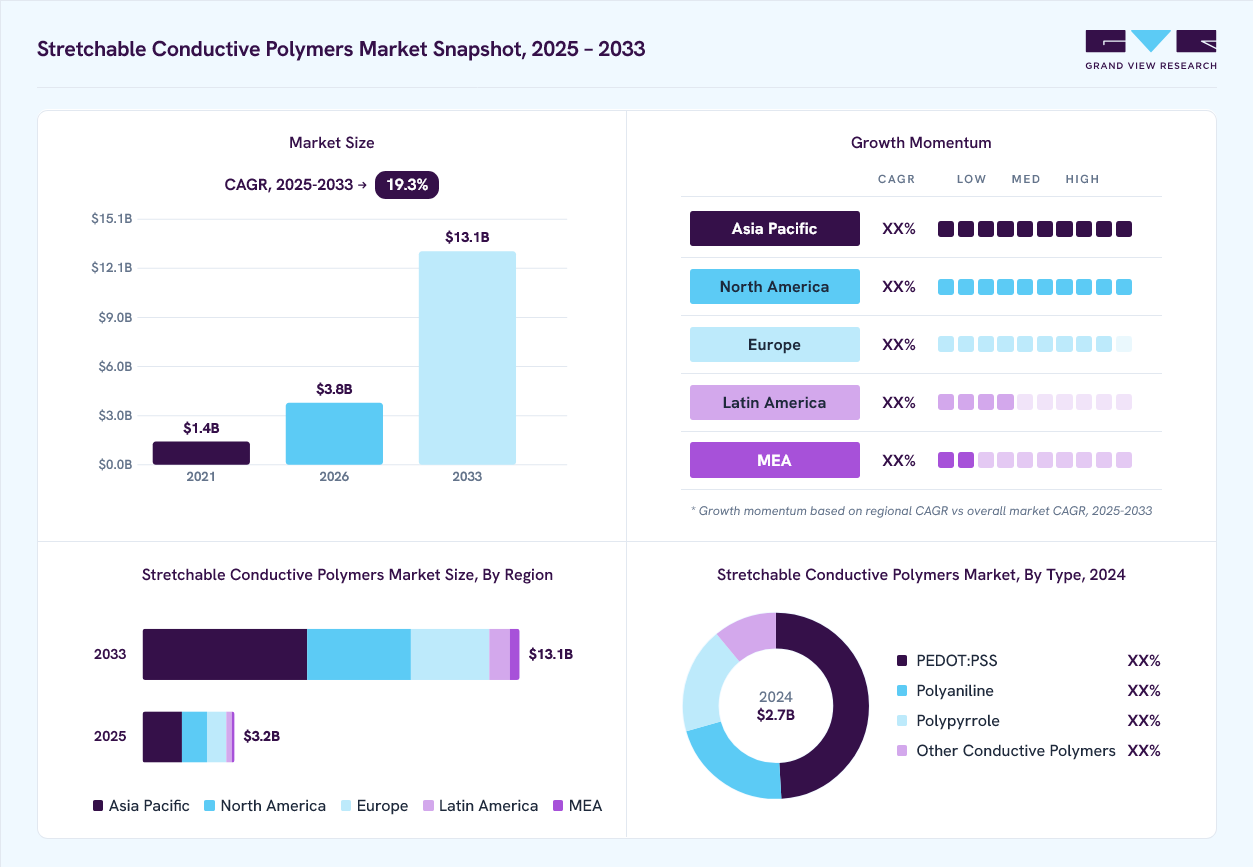Click the Market Size, By Region heading
Screen dimensions: 1253x867
tap(347, 575)
